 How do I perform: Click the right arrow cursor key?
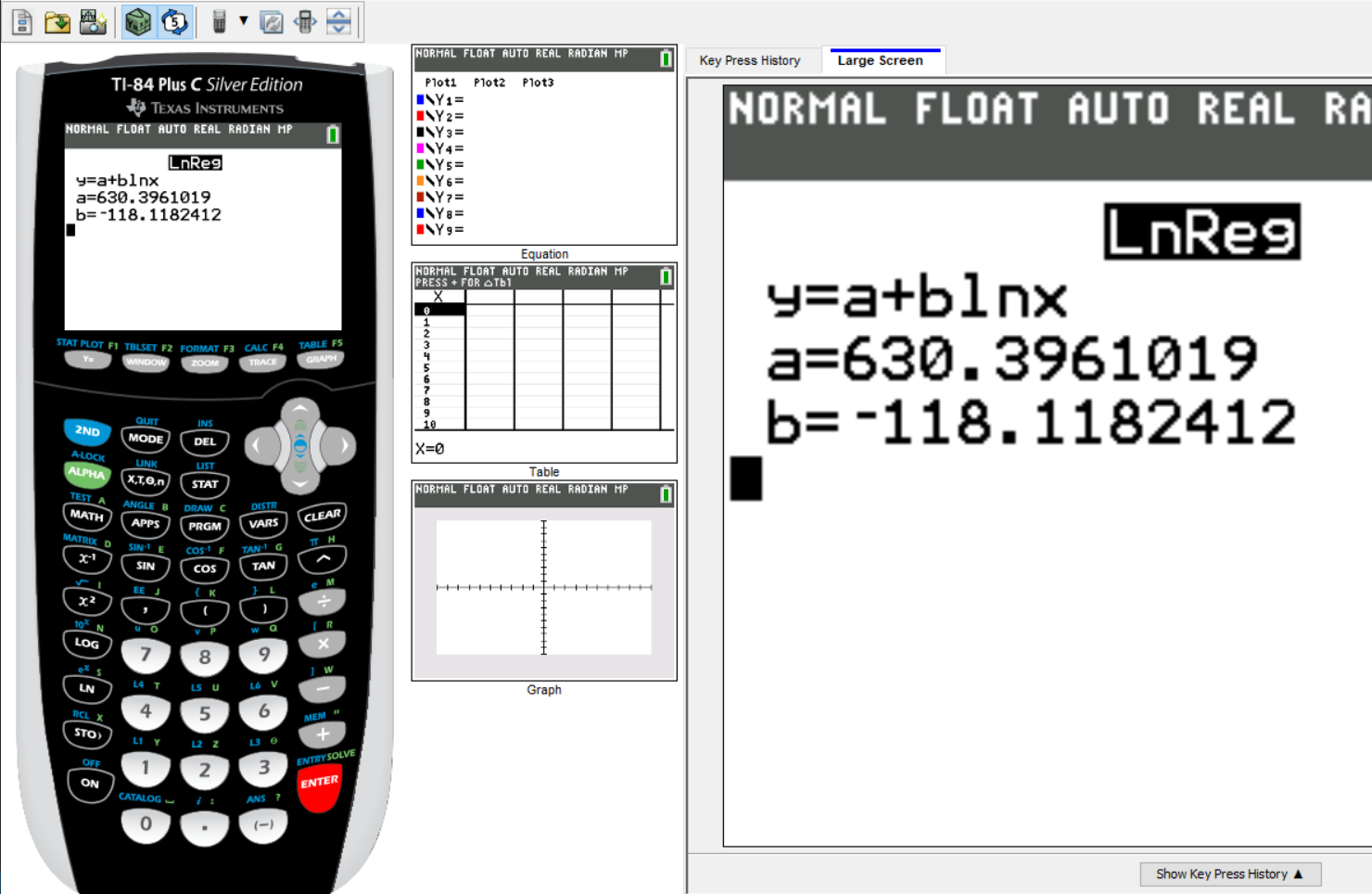tap(341, 446)
